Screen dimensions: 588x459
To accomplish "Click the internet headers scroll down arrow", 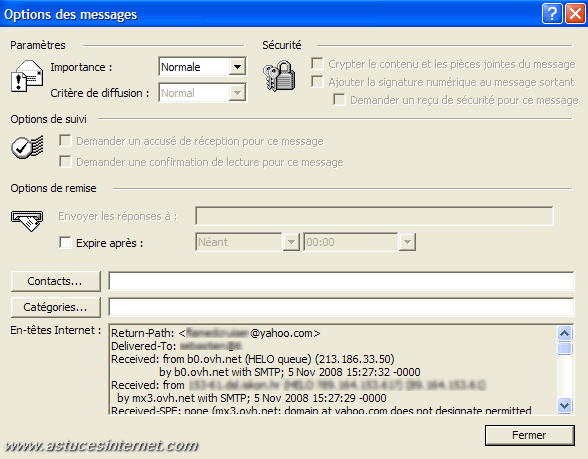I will point(564,405).
